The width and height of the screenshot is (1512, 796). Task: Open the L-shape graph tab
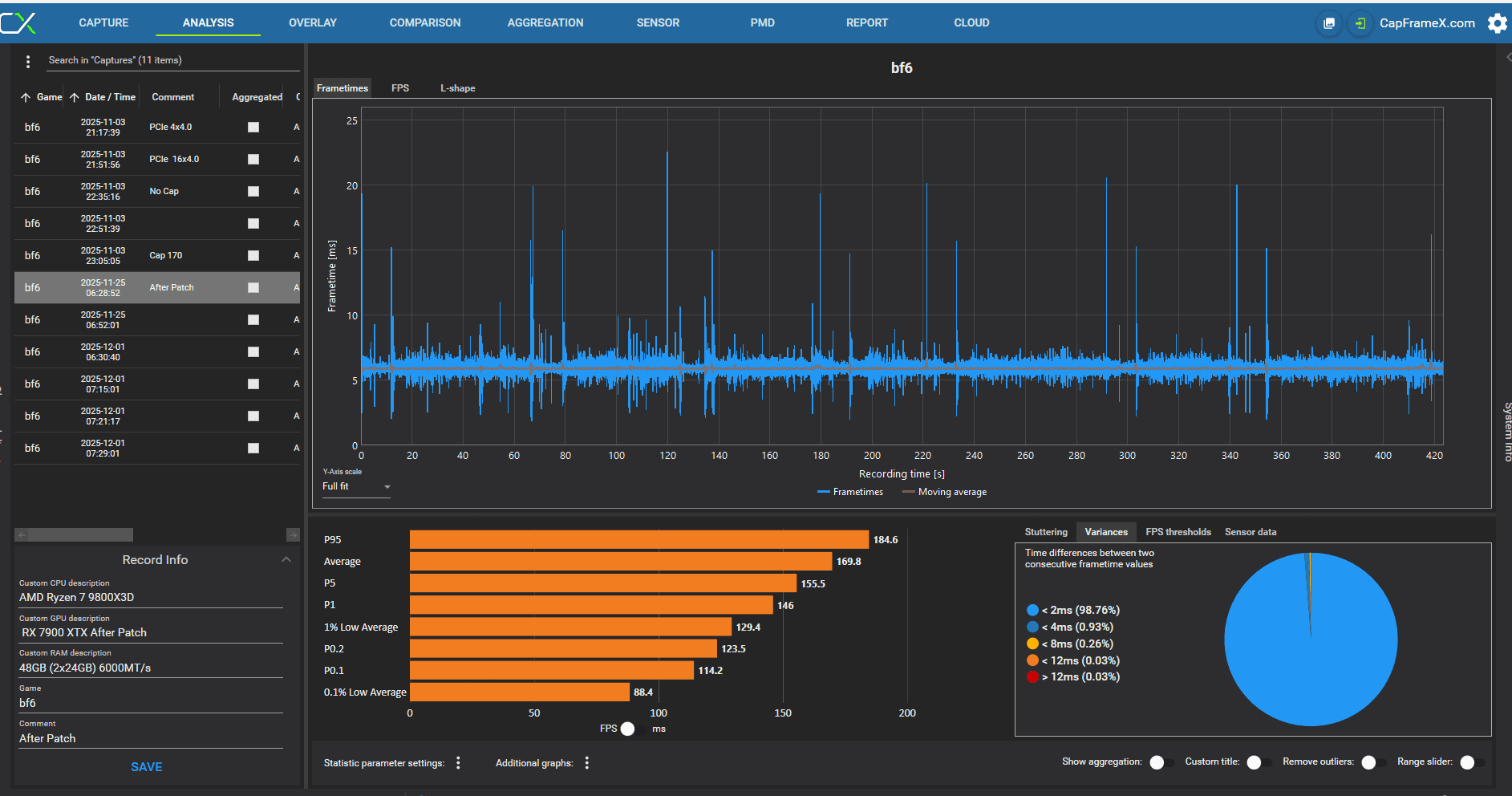[457, 88]
